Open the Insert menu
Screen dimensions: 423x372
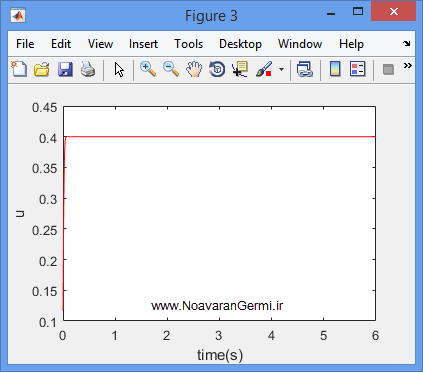(143, 44)
